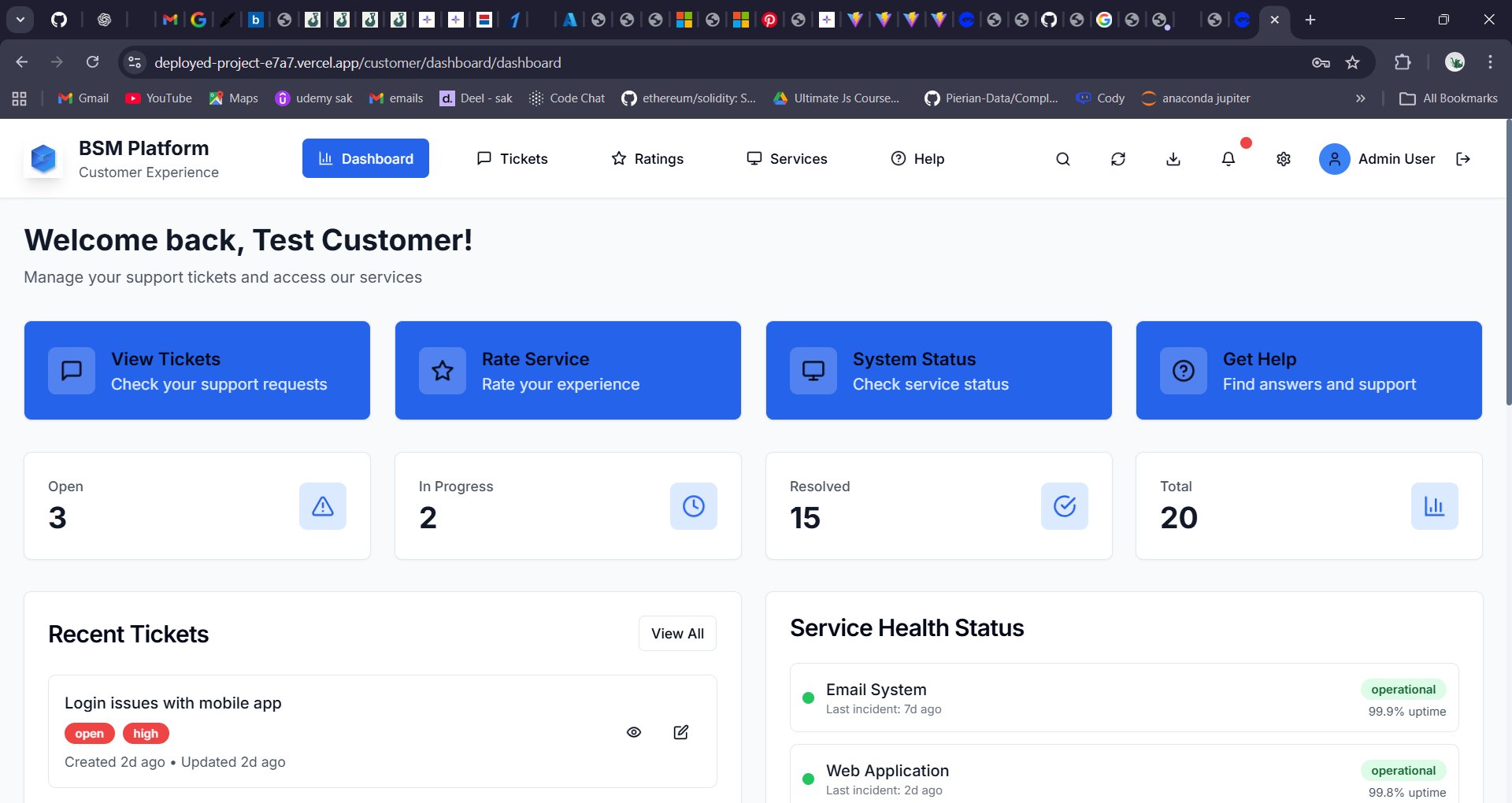Click the download icon in the header
1512x803 pixels.
coord(1173,159)
